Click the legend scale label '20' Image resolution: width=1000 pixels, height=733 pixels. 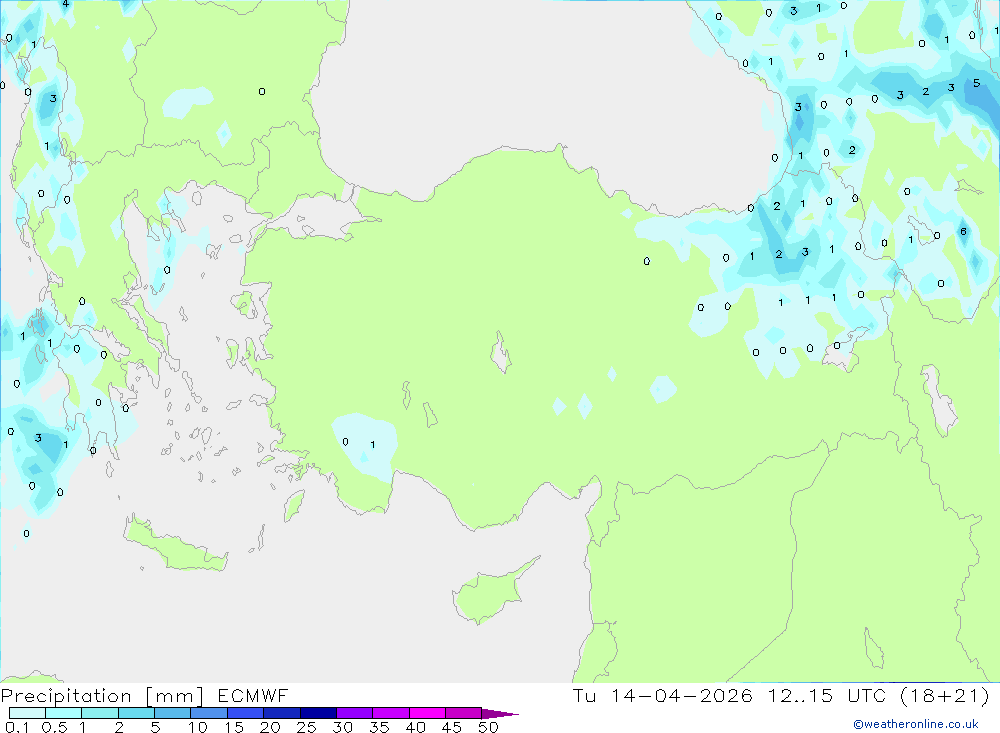pyautogui.click(x=270, y=727)
